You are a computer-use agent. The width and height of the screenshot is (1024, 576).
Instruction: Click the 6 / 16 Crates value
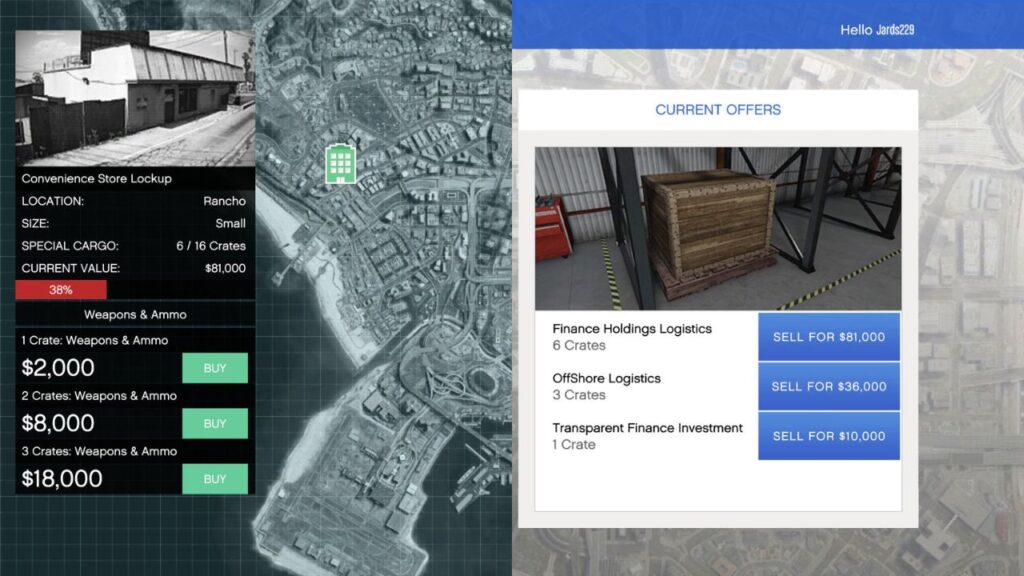tap(211, 246)
